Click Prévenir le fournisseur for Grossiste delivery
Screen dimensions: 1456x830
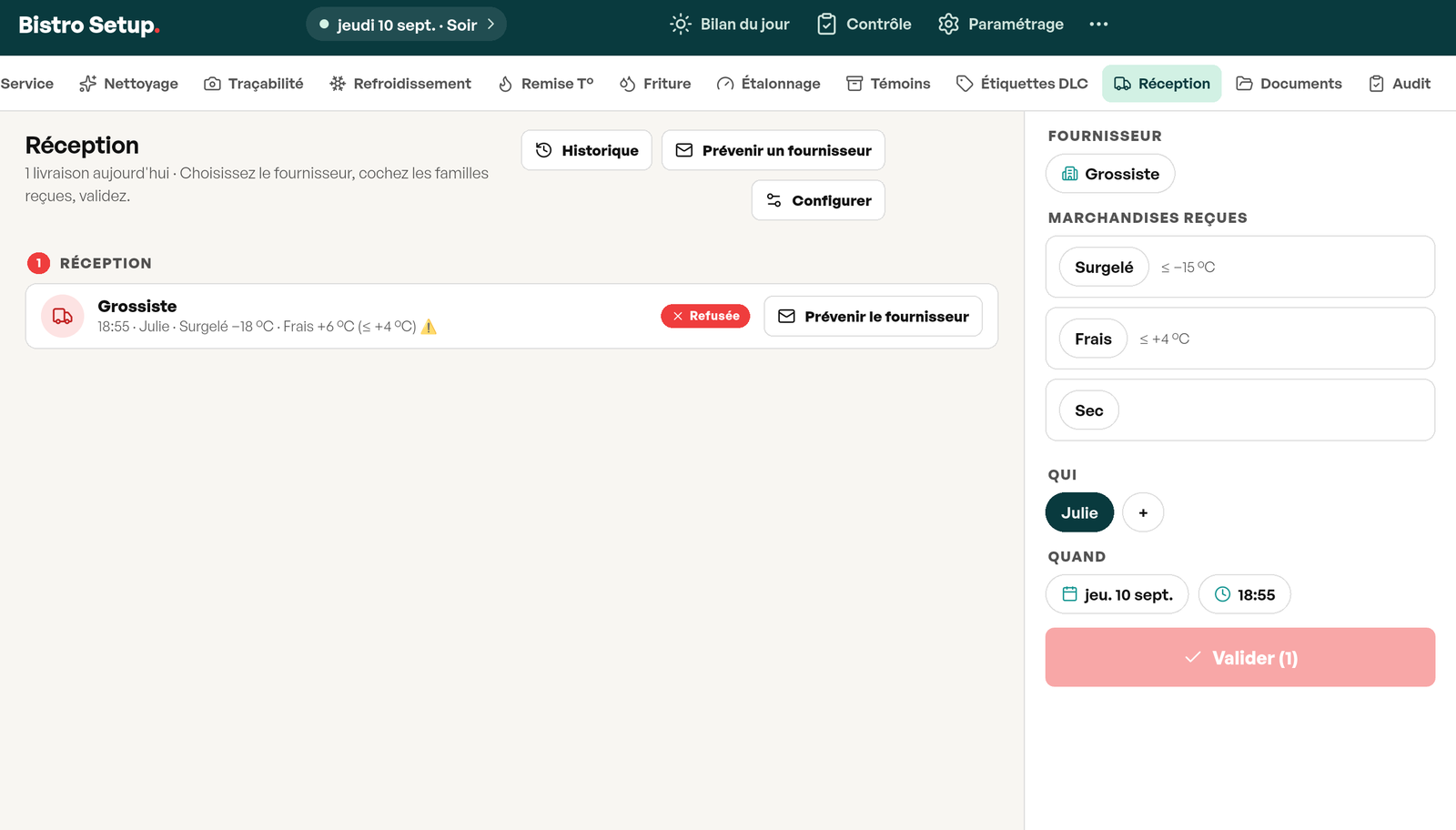[874, 316]
